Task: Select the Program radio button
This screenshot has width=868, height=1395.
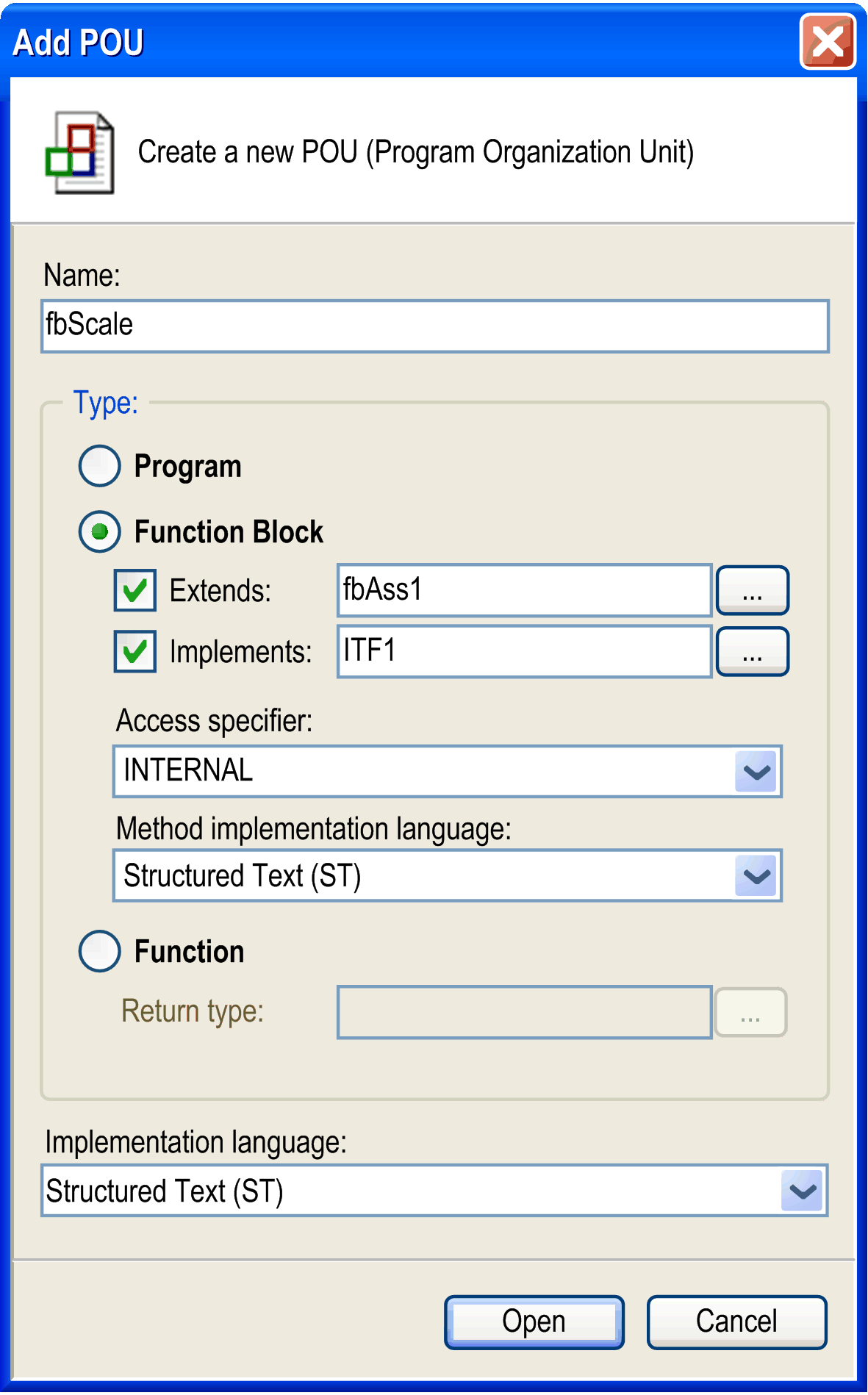Action: click(99, 465)
